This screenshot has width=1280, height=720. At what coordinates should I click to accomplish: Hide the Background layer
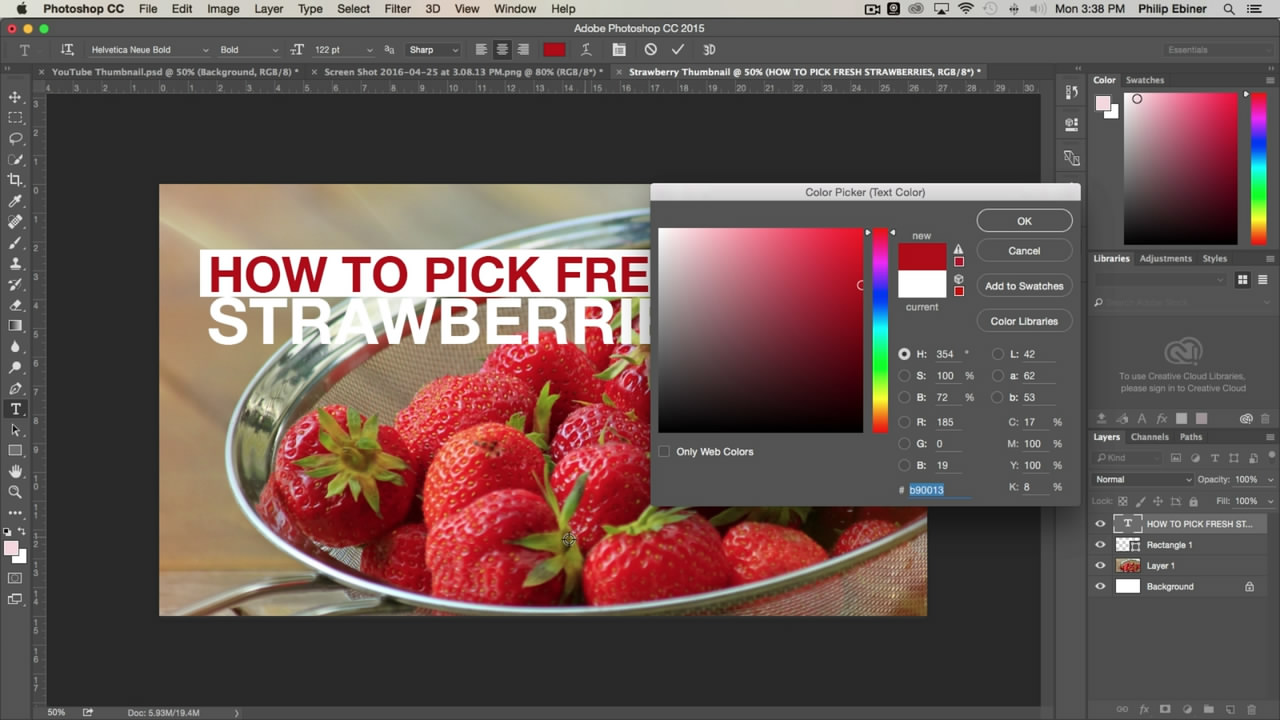(x=1100, y=586)
